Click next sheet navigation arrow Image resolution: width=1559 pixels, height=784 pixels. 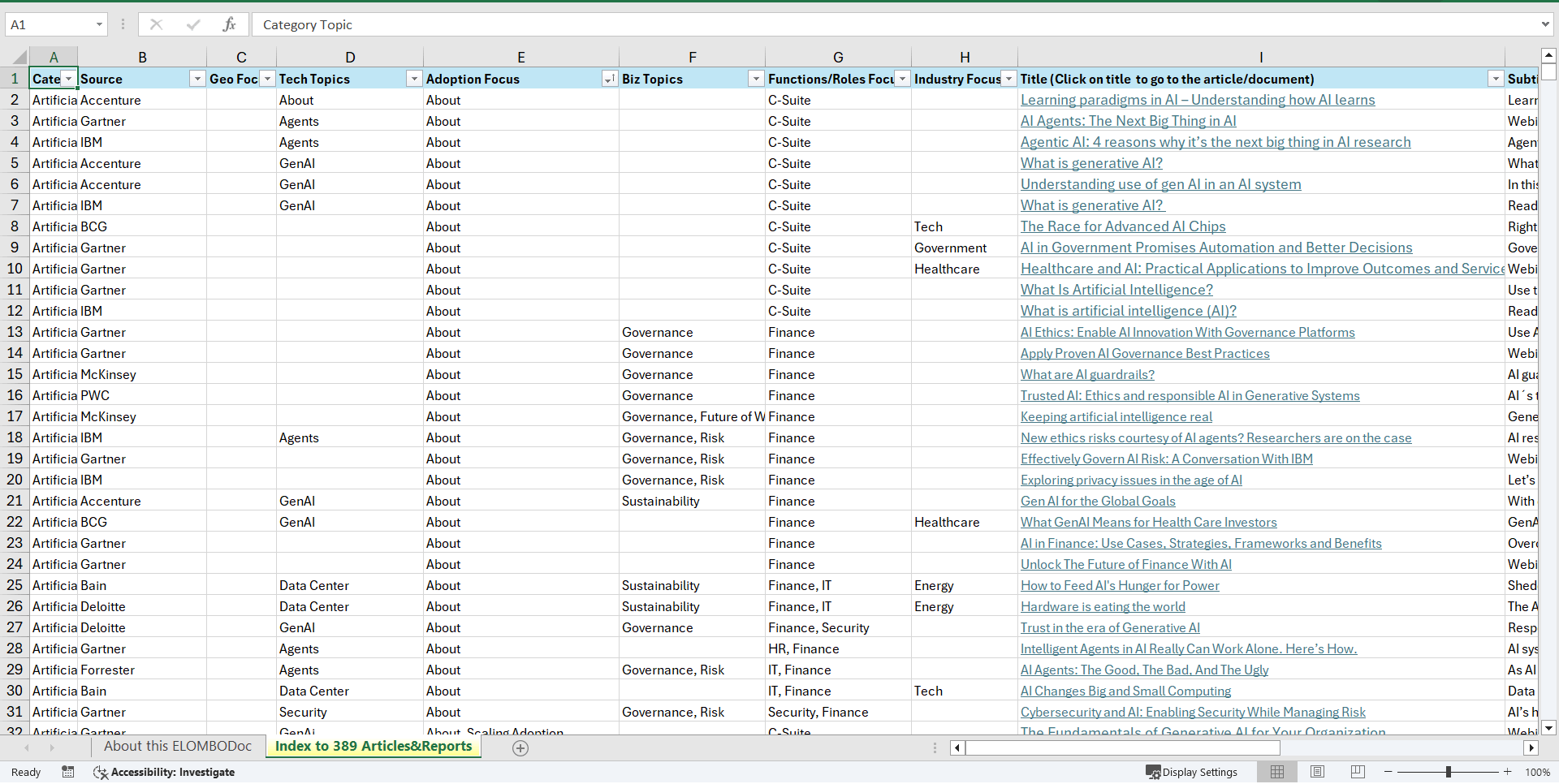pos(52,747)
